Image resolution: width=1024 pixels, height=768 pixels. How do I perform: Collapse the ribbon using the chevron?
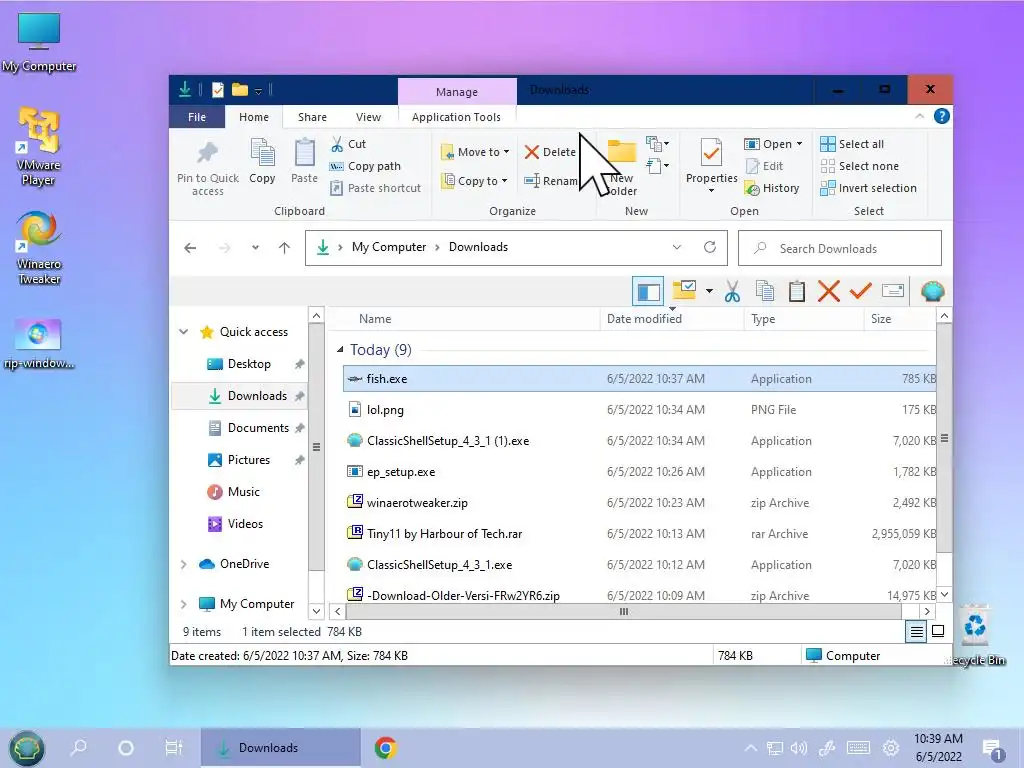coord(920,116)
